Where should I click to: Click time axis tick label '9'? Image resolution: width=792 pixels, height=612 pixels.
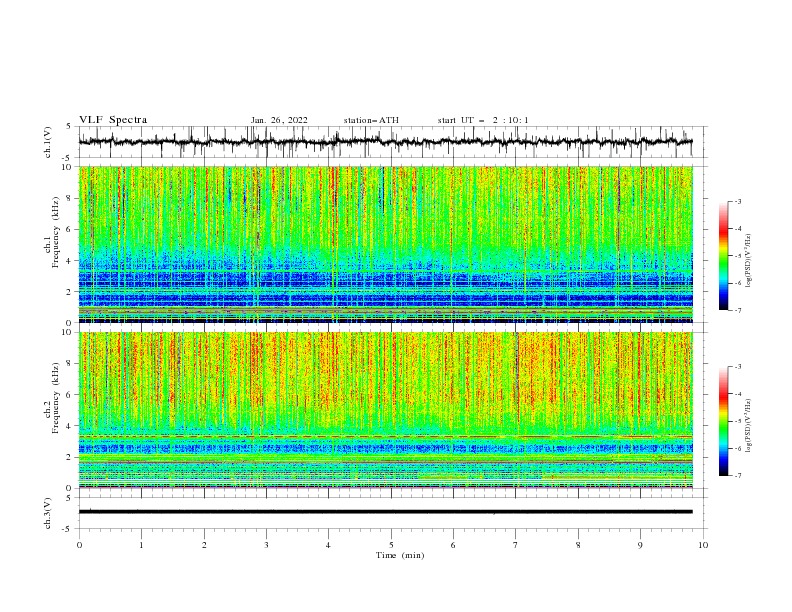coord(640,545)
